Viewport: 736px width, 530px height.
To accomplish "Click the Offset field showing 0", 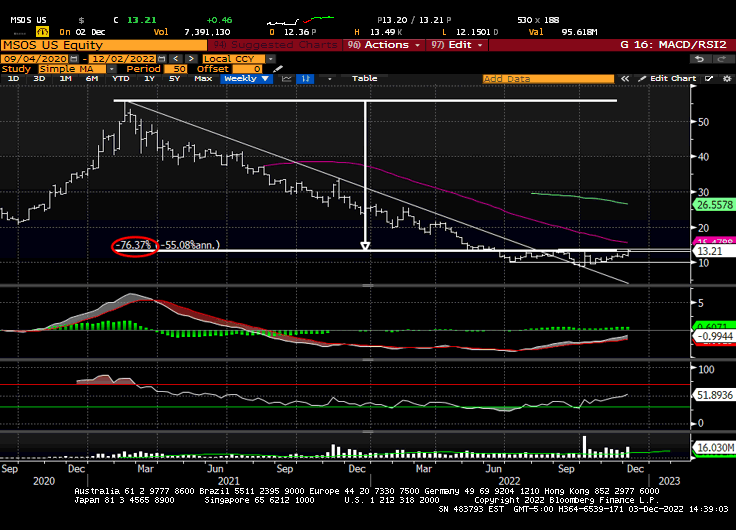I will pyautogui.click(x=248, y=69).
